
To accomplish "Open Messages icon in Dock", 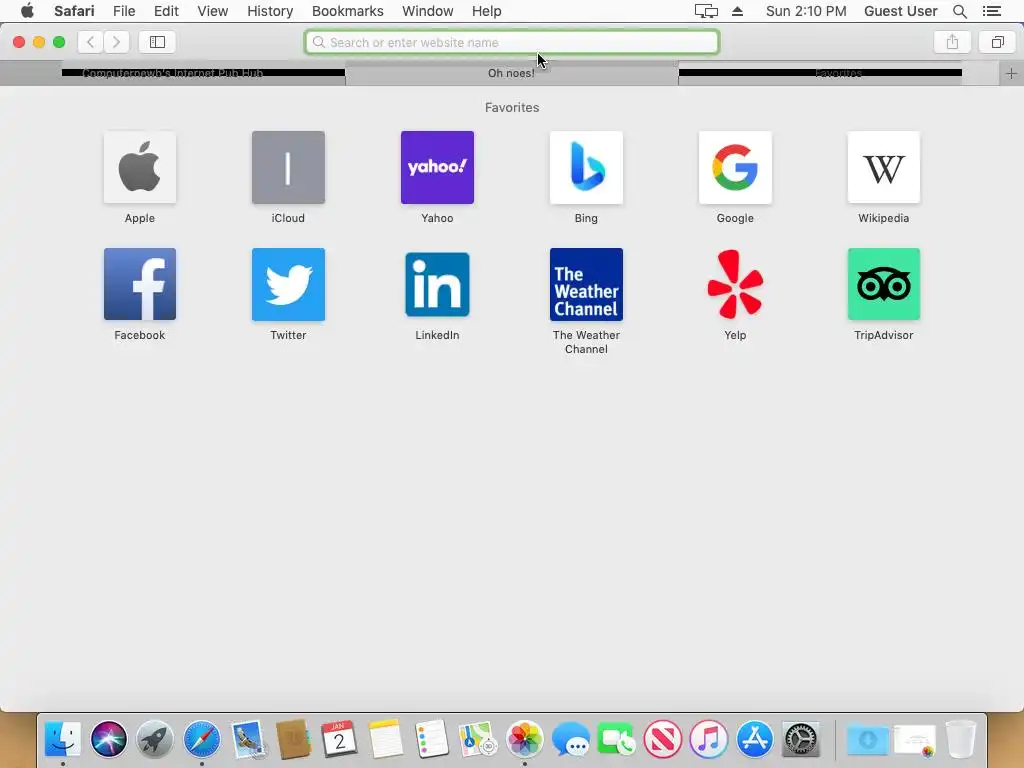I will (x=570, y=739).
